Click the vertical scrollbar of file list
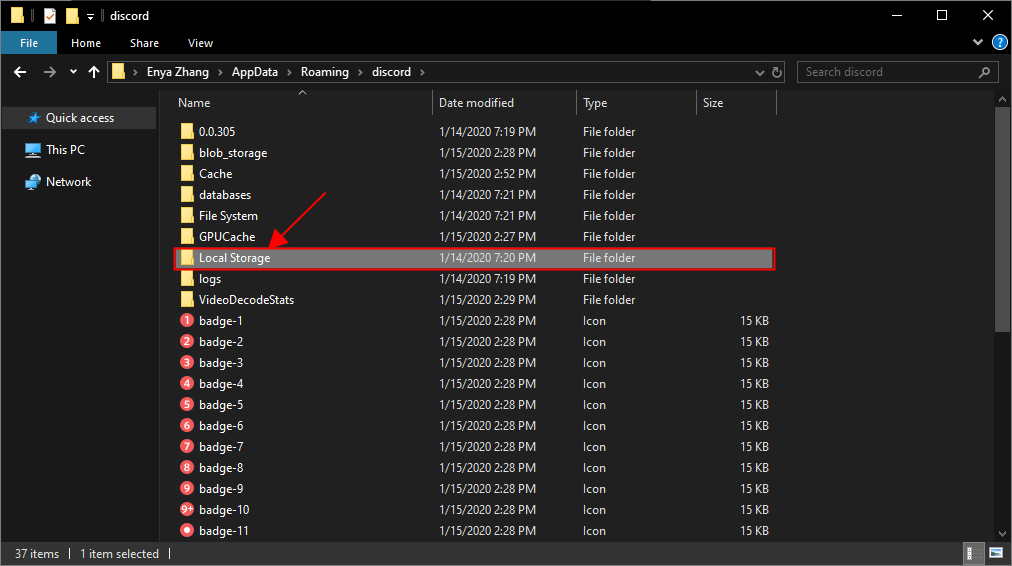This screenshot has width=1012, height=566. click(1003, 220)
